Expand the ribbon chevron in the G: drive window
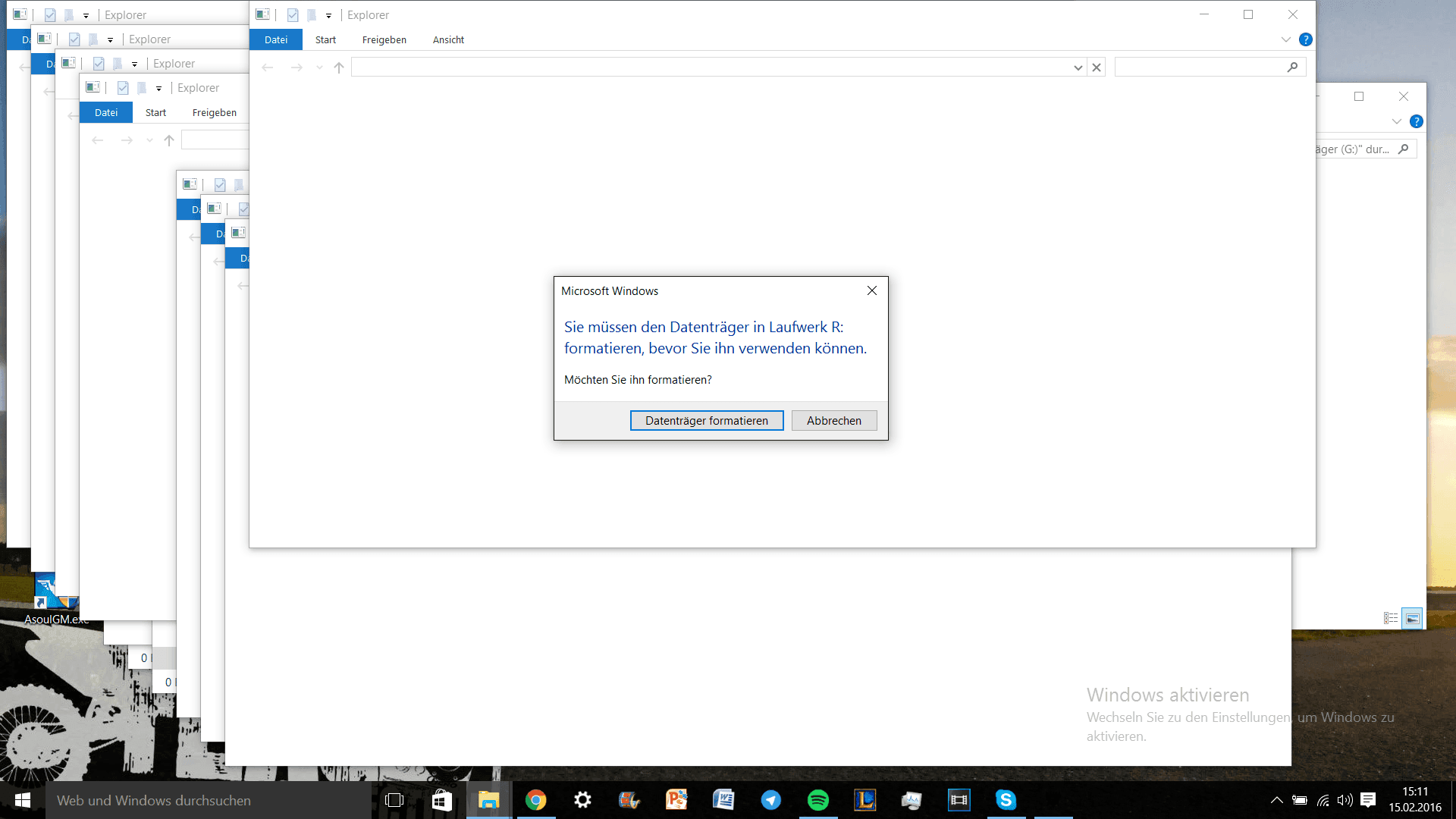This screenshot has height=819, width=1456. coord(1397,121)
